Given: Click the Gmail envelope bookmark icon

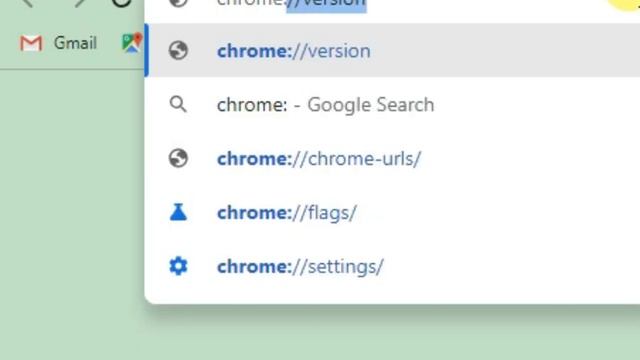Looking at the screenshot, I should coord(31,43).
